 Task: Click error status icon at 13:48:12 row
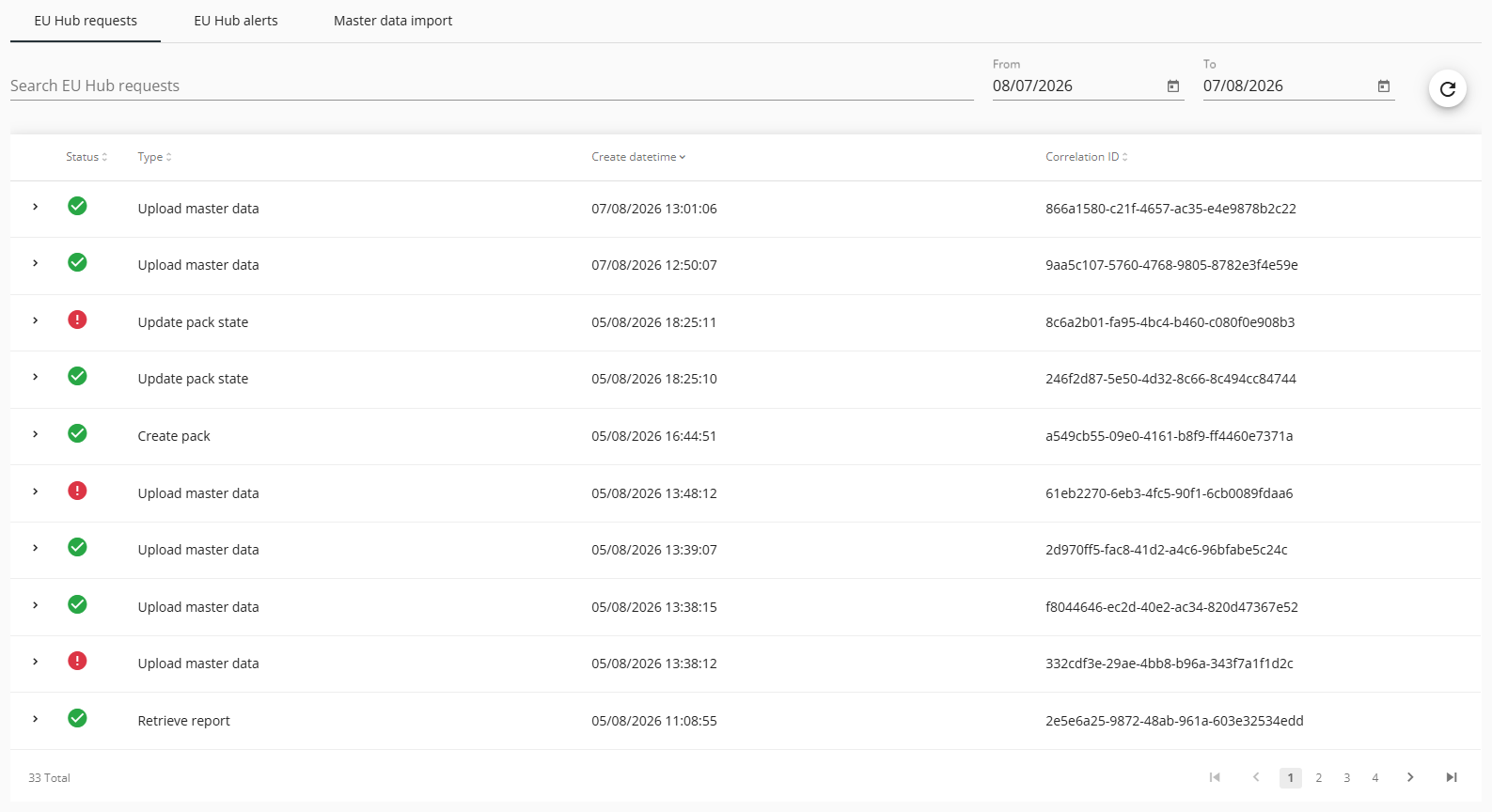[x=77, y=491]
